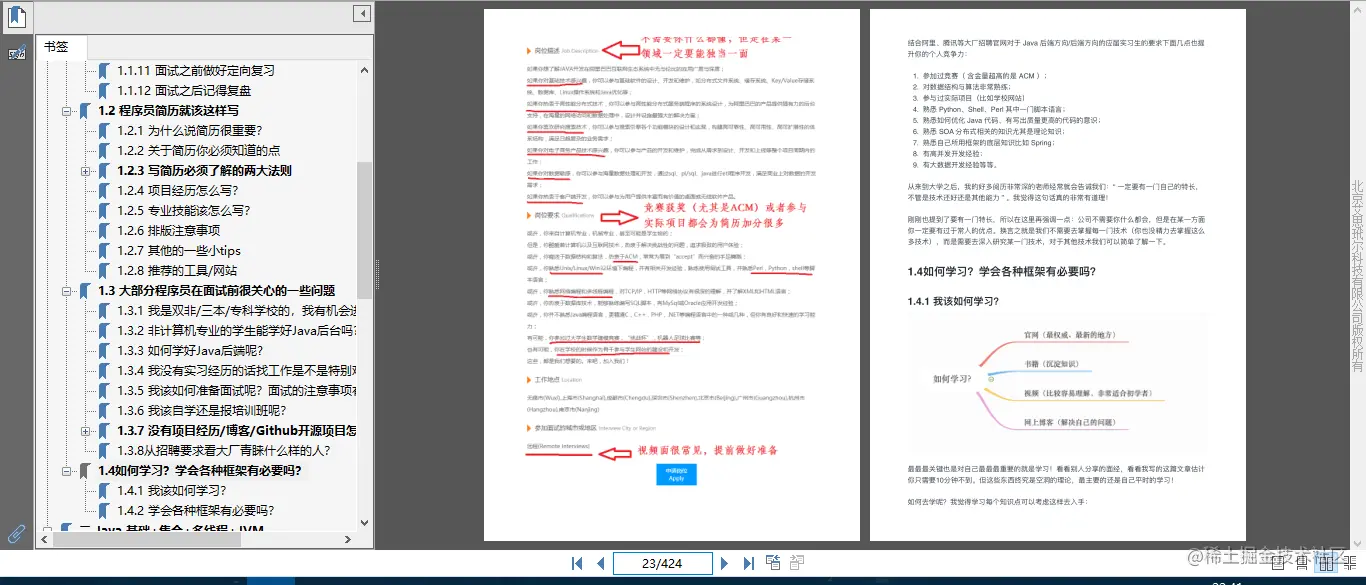The width and height of the screenshot is (1366, 585).
Task: Open bookmark 1.3.7 没有项目经历/博客/Github
Action: click(x=236, y=431)
